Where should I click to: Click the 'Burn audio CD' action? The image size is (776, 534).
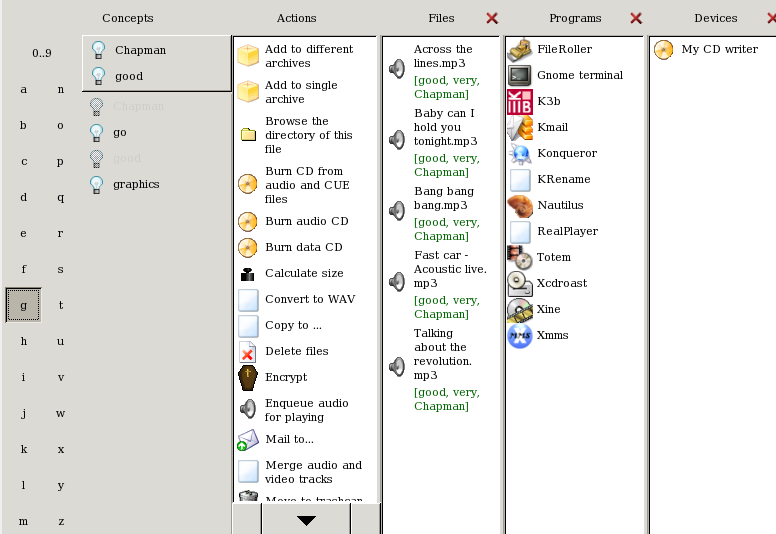tap(306, 221)
